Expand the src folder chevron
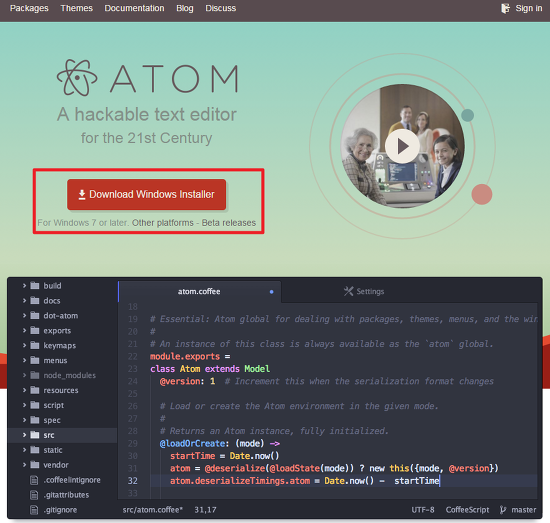This screenshot has width=550, height=523. click(x=24, y=435)
